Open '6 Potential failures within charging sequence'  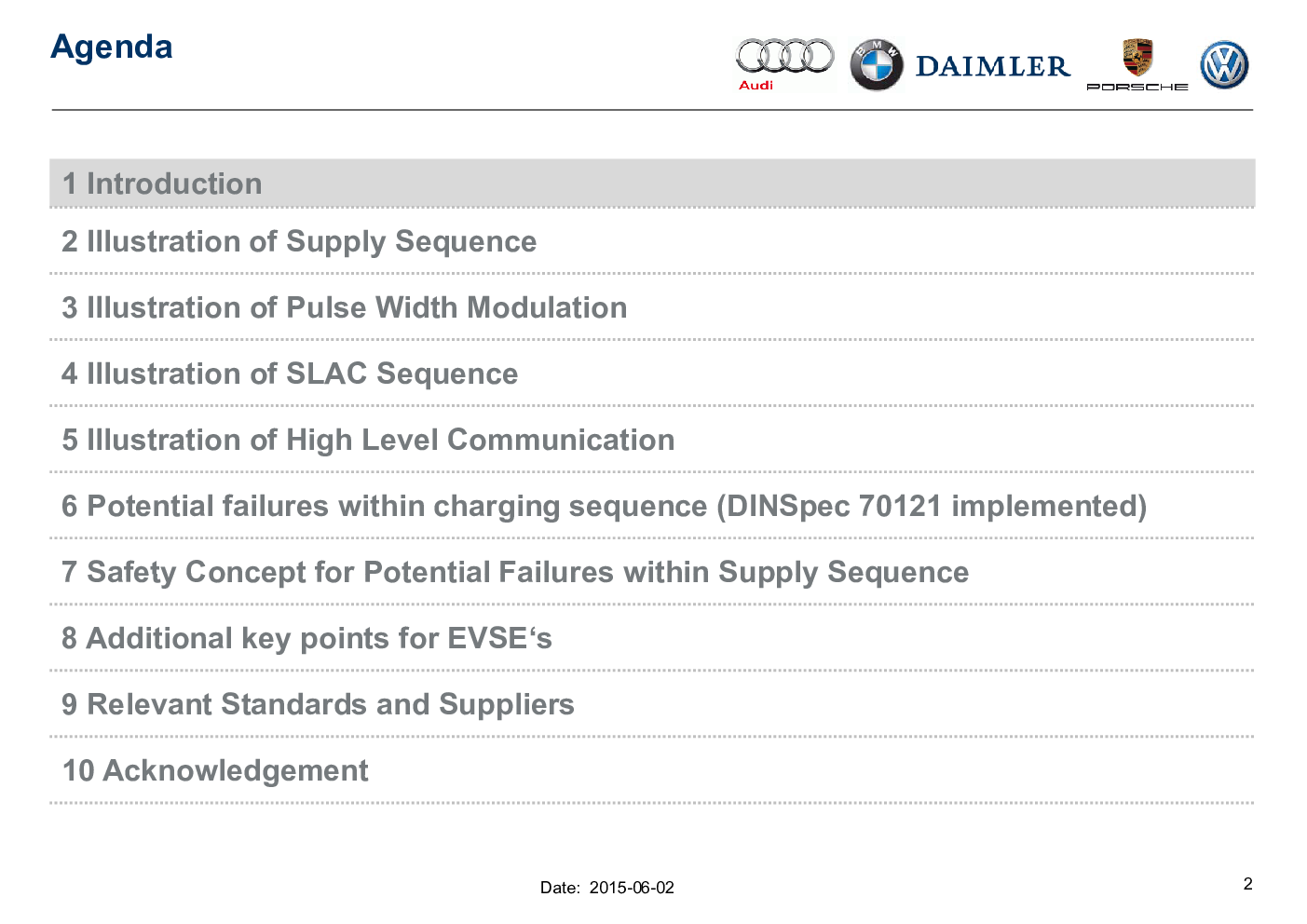coord(604,506)
